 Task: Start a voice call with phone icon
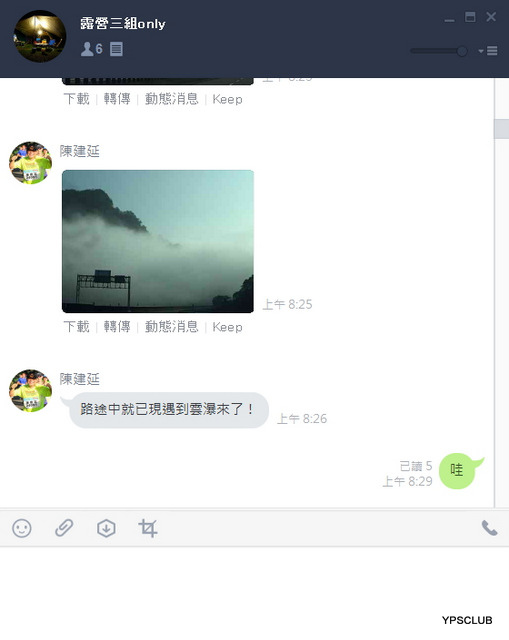[489, 528]
